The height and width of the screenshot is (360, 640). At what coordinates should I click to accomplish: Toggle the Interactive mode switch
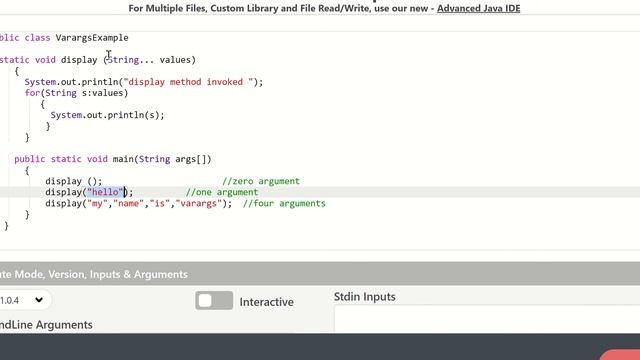click(214, 301)
